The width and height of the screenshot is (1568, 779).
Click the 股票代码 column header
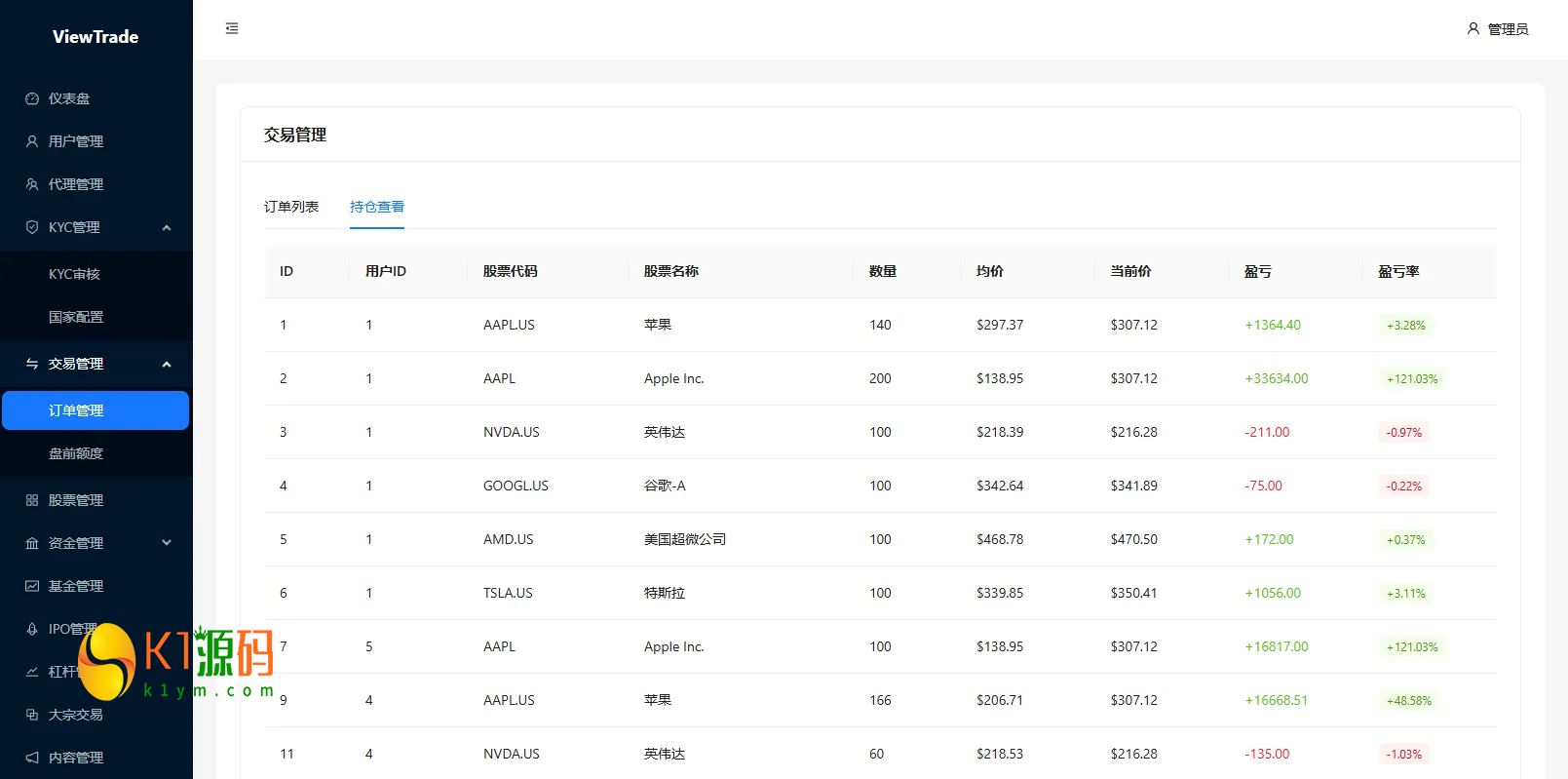click(x=511, y=271)
